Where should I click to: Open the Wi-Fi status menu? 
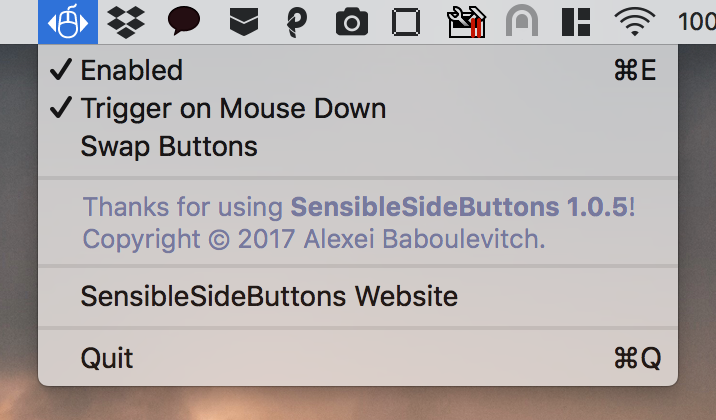[635, 21]
